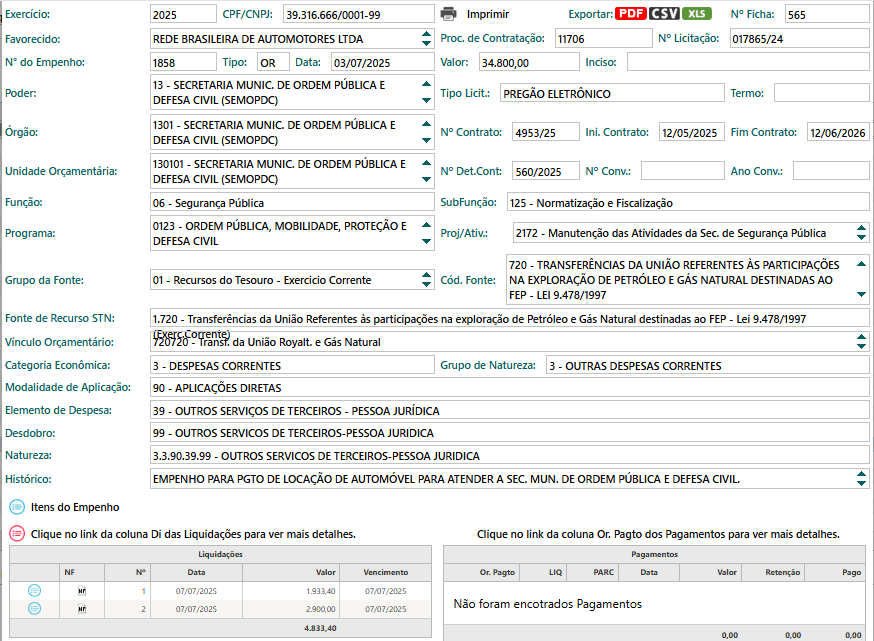
Task: Click the 'Não foram encotrados Pagamentos' message
Action: point(547,604)
